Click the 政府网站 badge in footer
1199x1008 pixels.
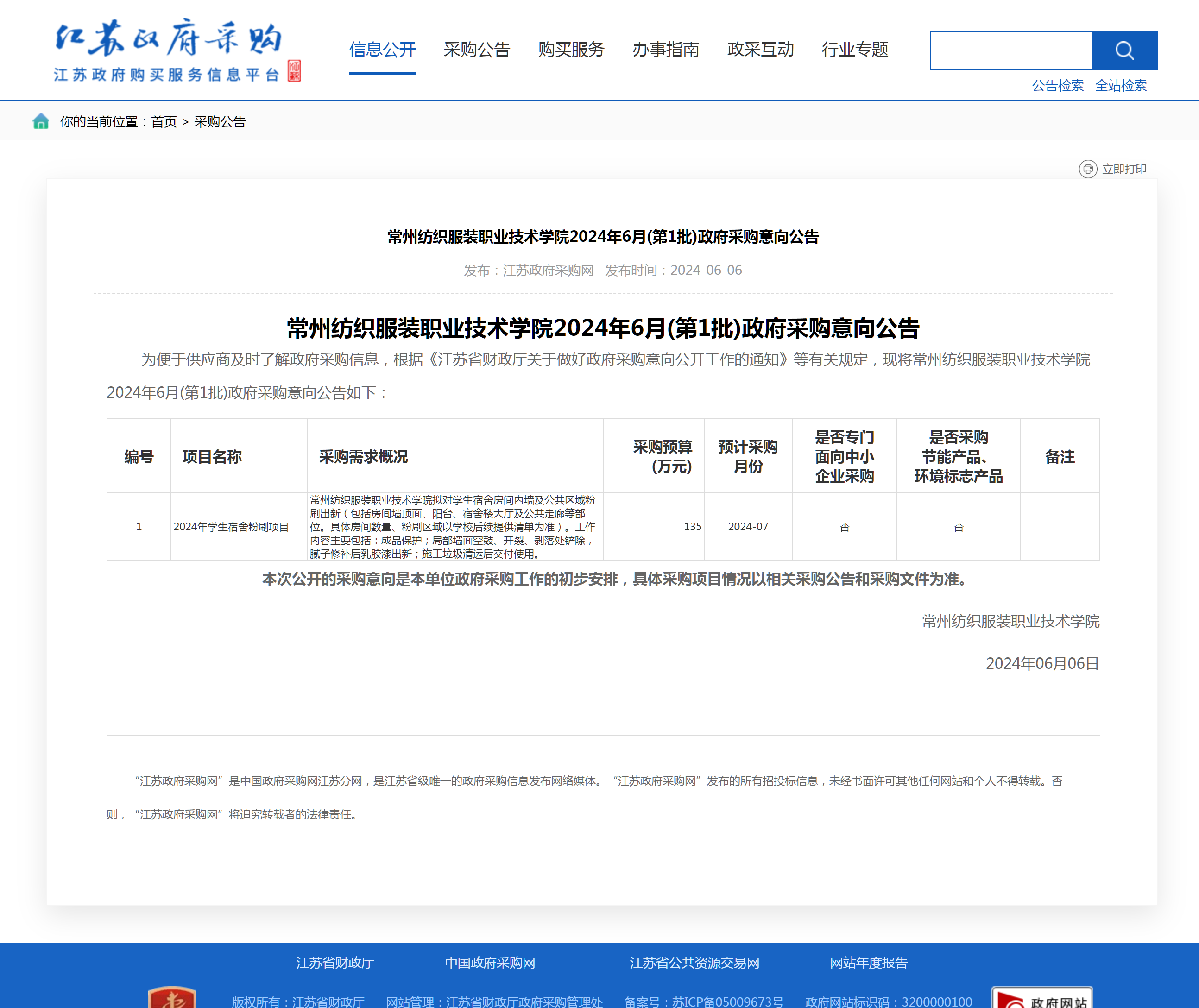tap(1042, 999)
